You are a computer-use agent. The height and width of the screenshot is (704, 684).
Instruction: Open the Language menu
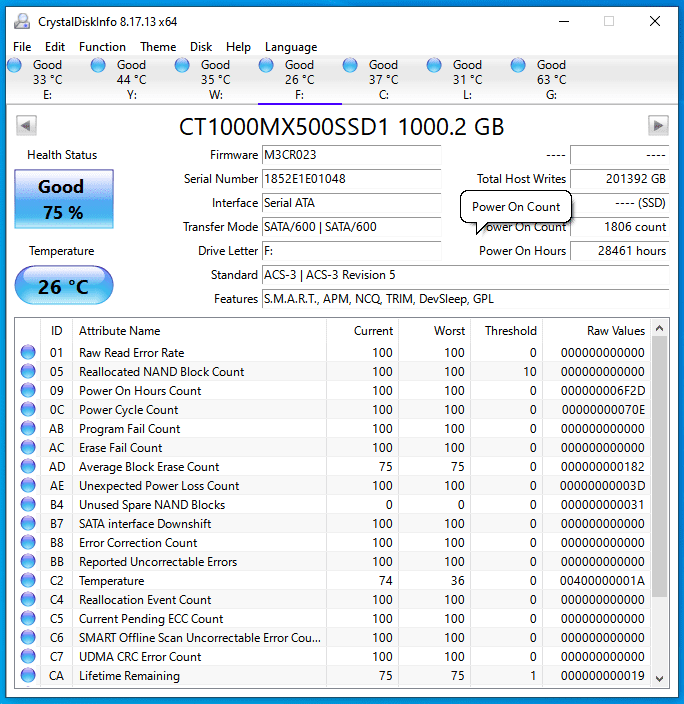tap(291, 47)
